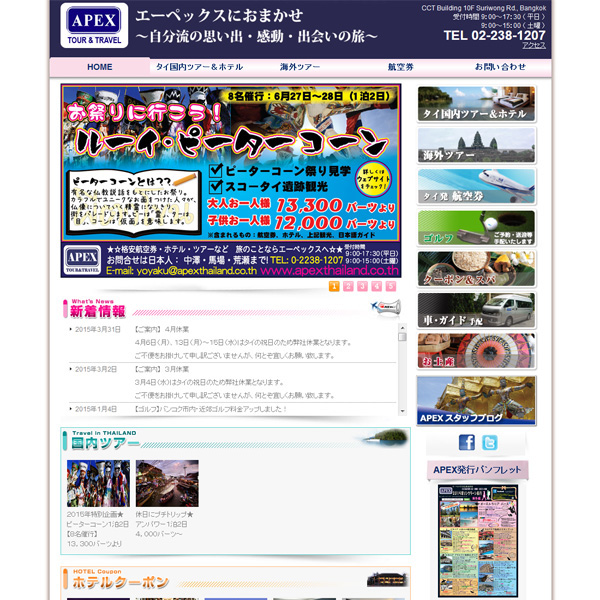Click the 2015年1月4日 news date
This screenshot has width=600, height=600.
click(96, 409)
